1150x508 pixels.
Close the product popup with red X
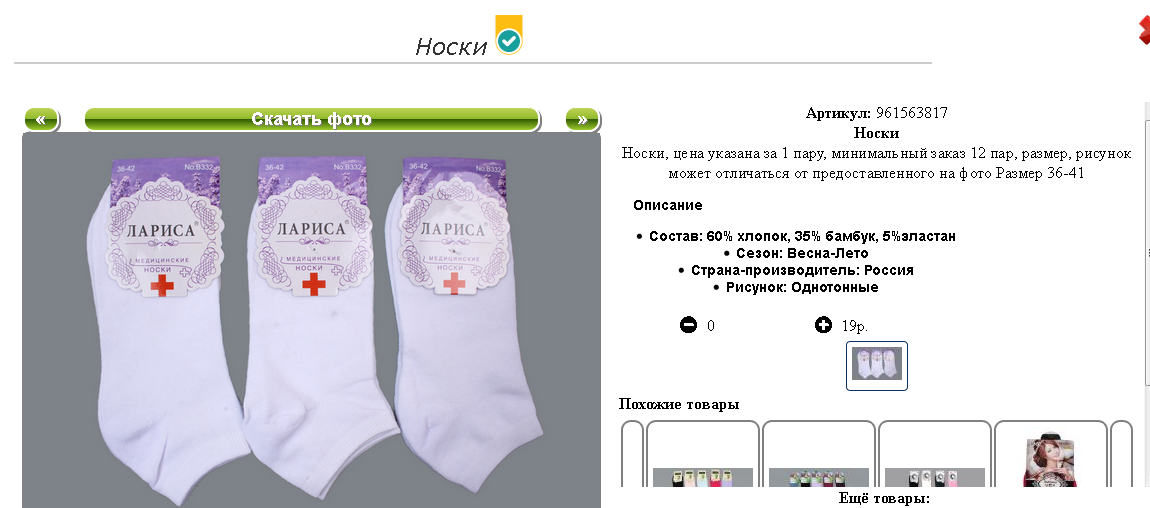coord(1143,29)
